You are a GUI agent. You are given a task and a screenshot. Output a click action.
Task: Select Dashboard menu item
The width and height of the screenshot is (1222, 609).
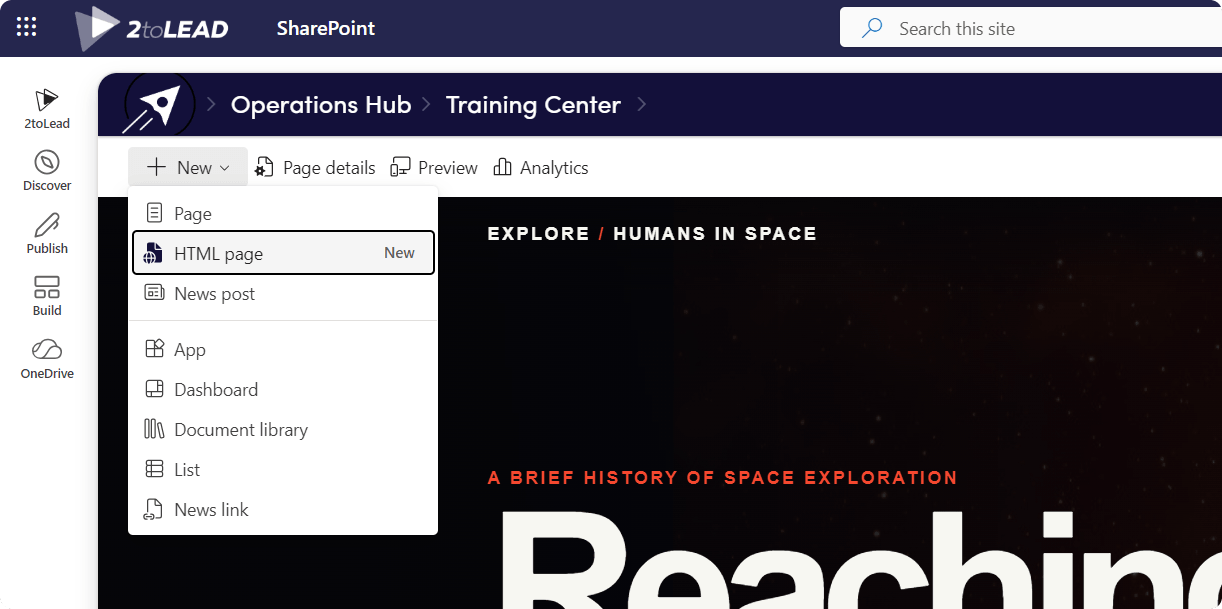(x=283, y=389)
